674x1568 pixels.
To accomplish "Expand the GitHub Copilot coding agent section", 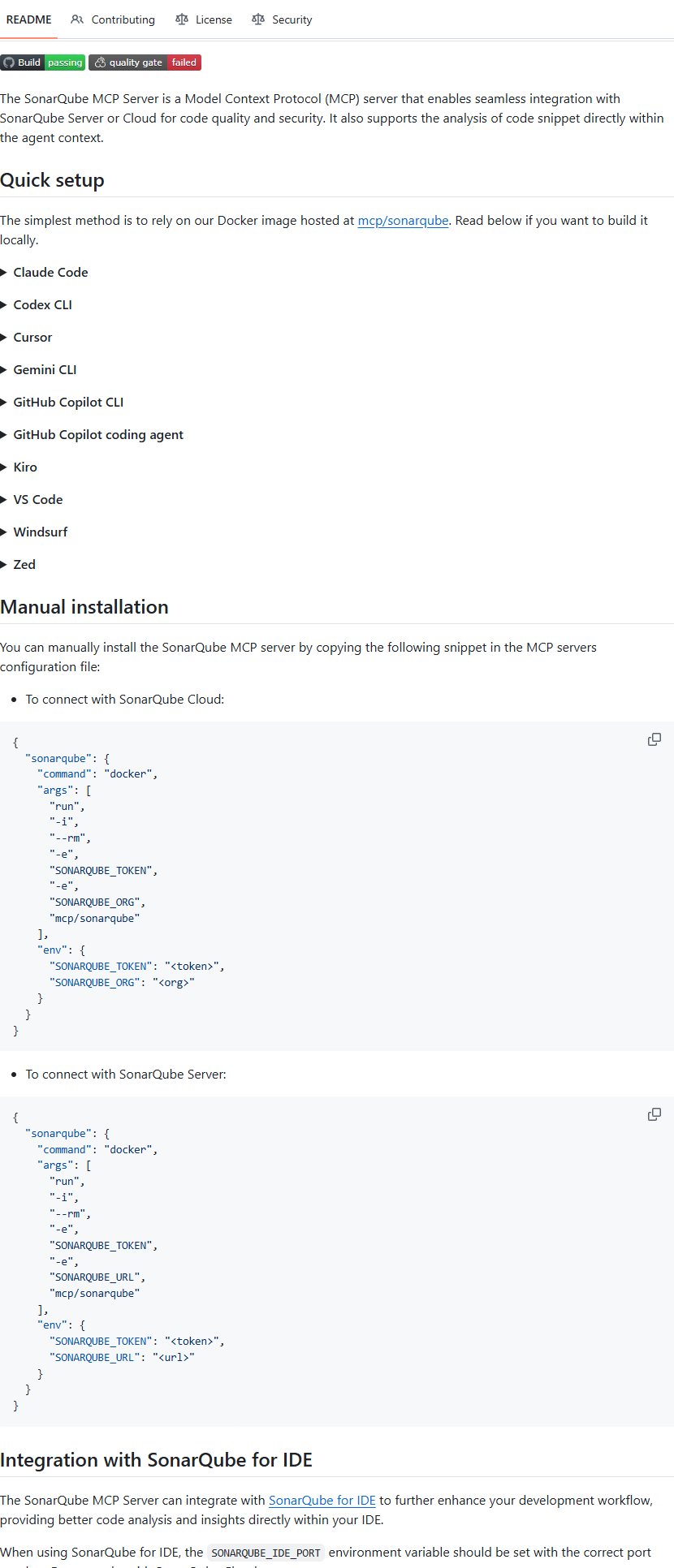I will (98, 435).
